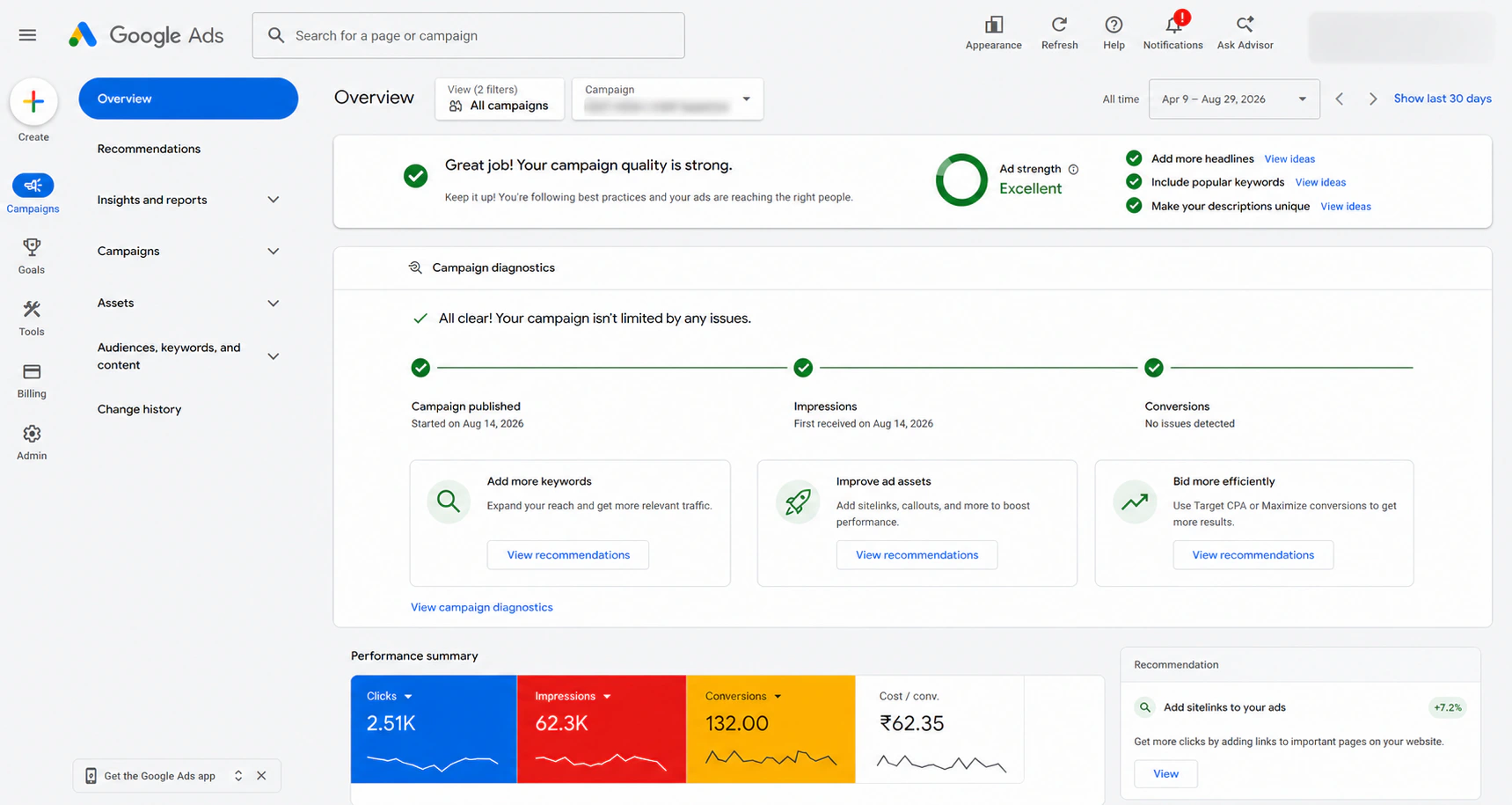Expand the Assets nav section
1512x805 pixels.
pyautogui.click(x=274, y=304)
